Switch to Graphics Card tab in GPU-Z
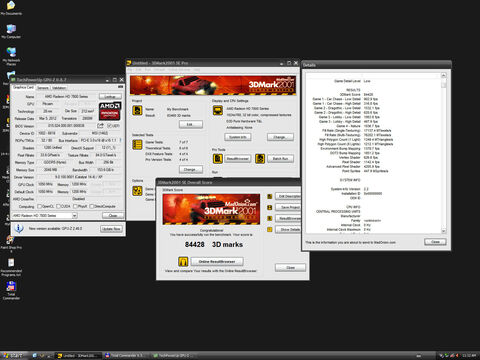Image resolution: width=480 pixels, height=360 pixels. [23, 87]
